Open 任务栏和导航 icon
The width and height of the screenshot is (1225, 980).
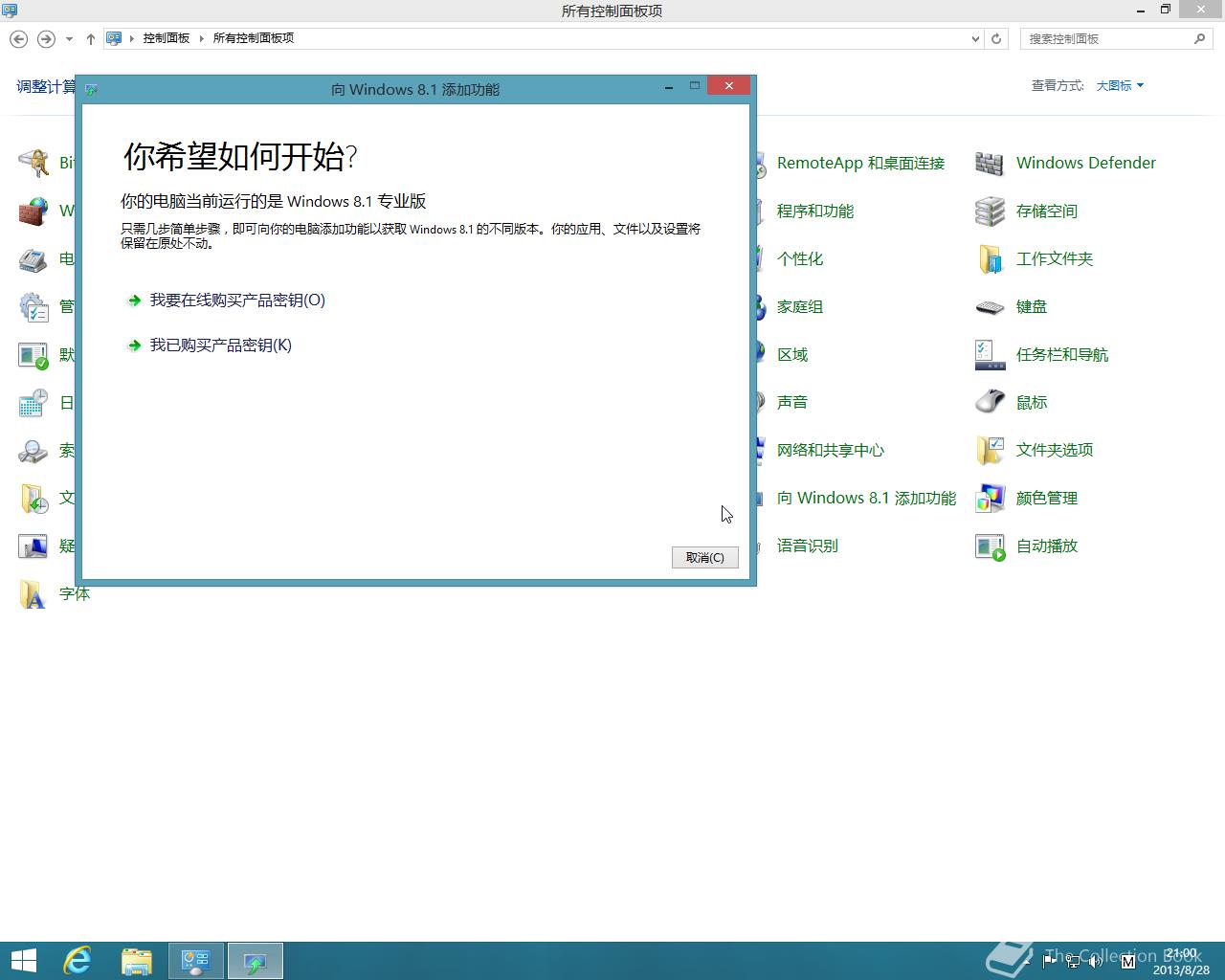tap(990, 354)
